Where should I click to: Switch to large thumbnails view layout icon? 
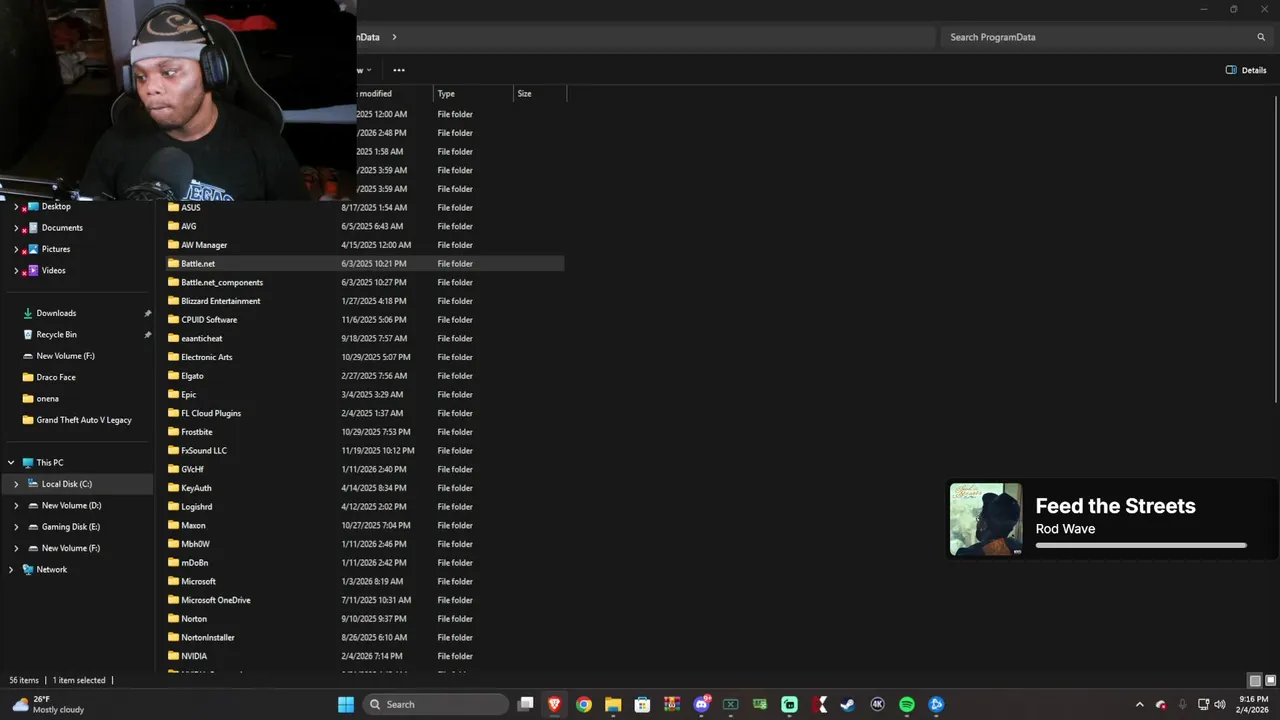[x=1270, y=680]
